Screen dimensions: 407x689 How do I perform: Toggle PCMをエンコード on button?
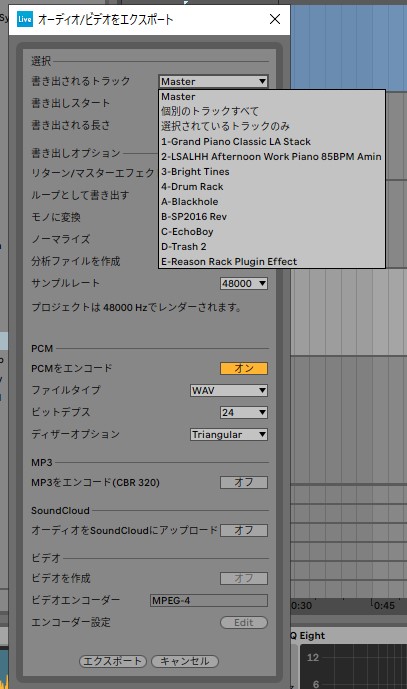point(244,368)
